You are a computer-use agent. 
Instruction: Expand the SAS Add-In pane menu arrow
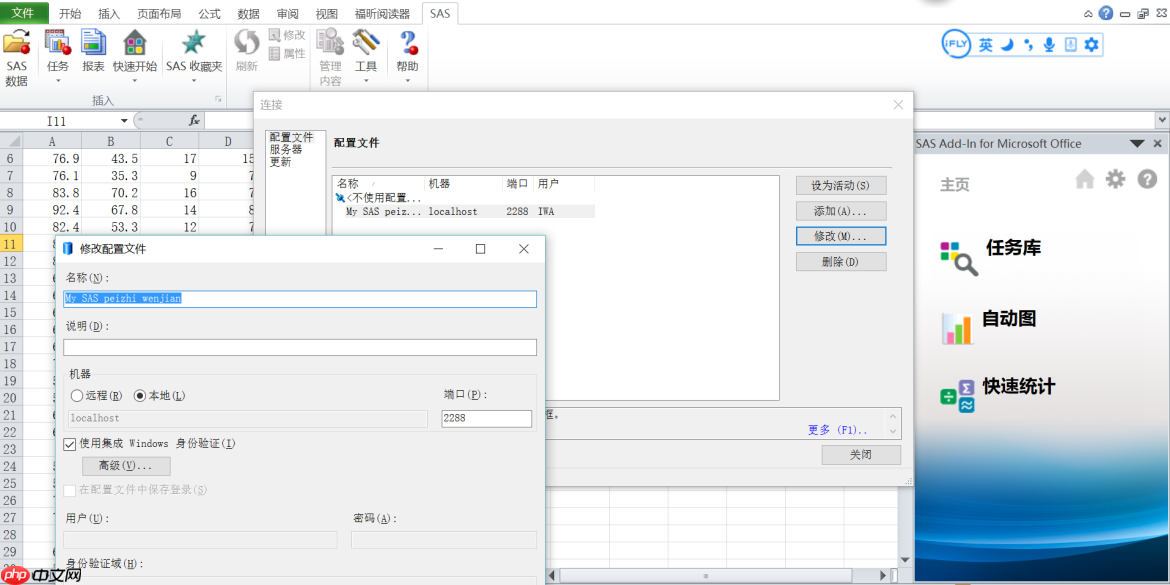[1137, 144]
